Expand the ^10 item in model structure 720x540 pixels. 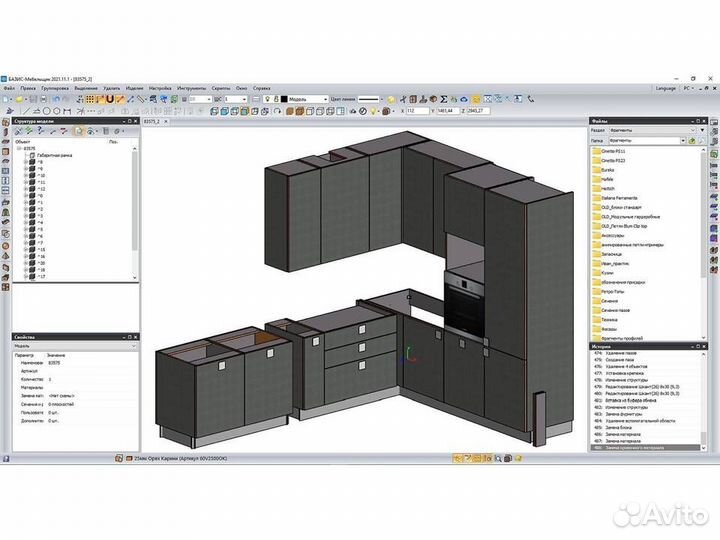coord(25,175)
